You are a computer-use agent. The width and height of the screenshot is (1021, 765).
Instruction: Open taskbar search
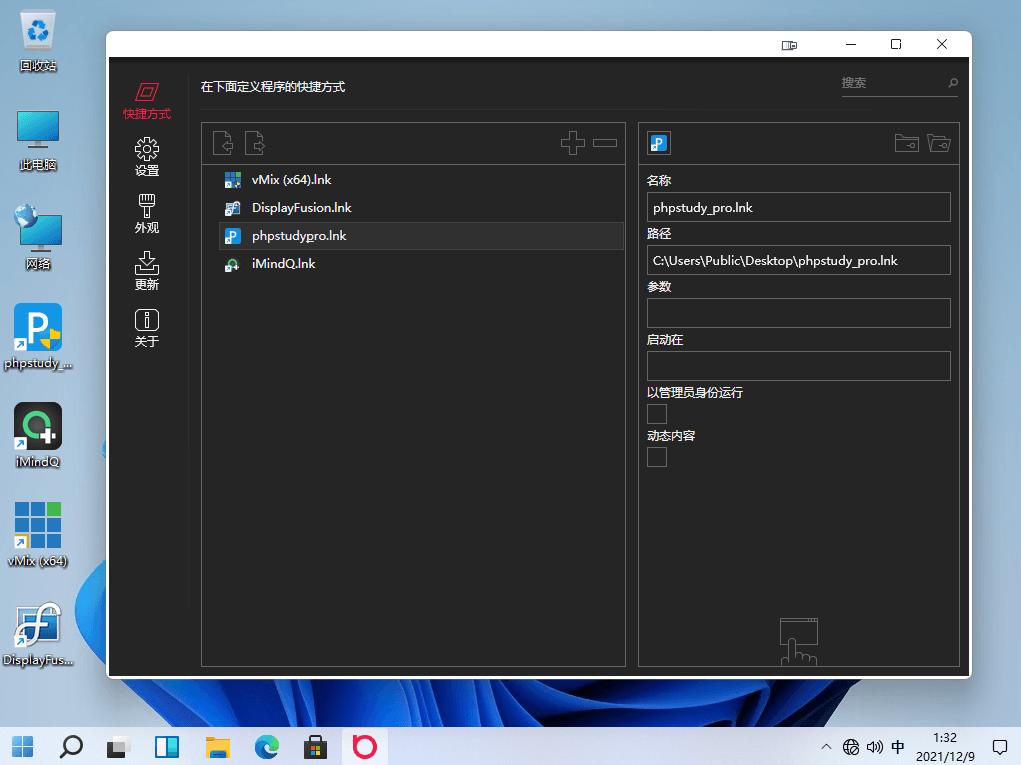click(x=71, y=746)
